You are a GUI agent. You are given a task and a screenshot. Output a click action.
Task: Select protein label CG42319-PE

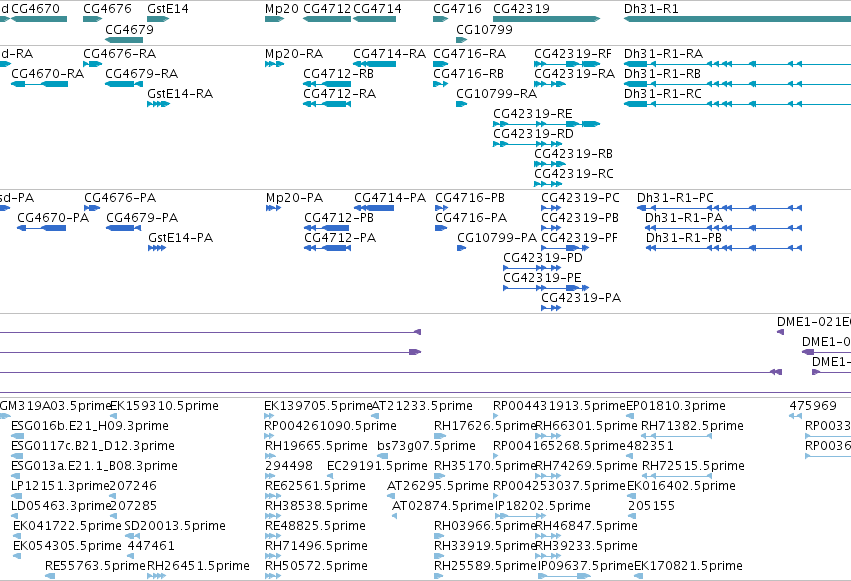542,278
